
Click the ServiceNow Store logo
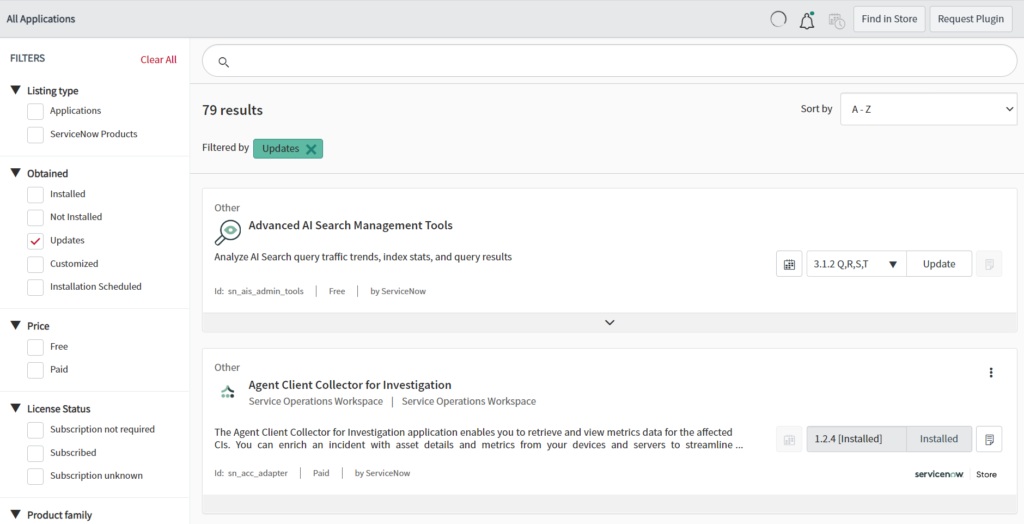pos(955,474)
